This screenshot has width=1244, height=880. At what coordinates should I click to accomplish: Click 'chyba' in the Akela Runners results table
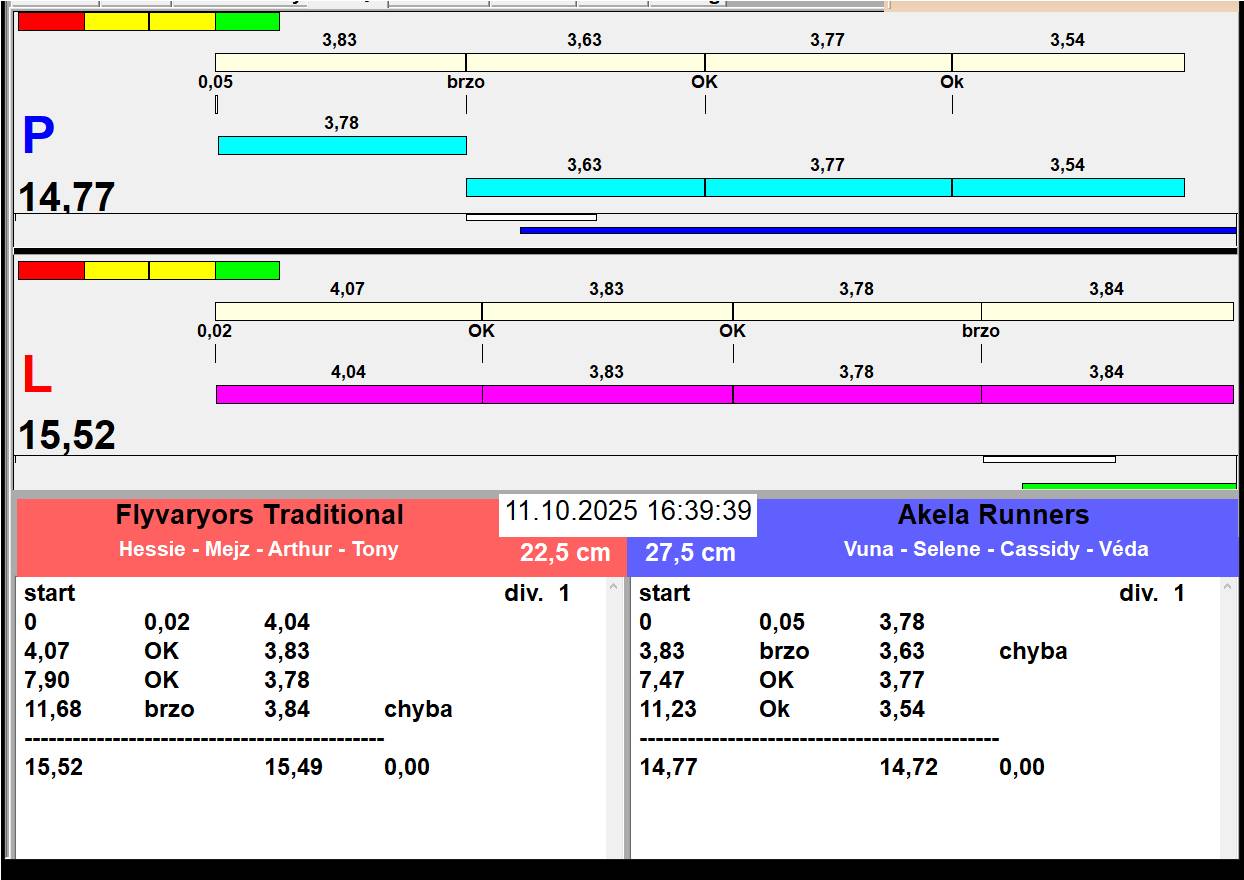coord(1033,651)
